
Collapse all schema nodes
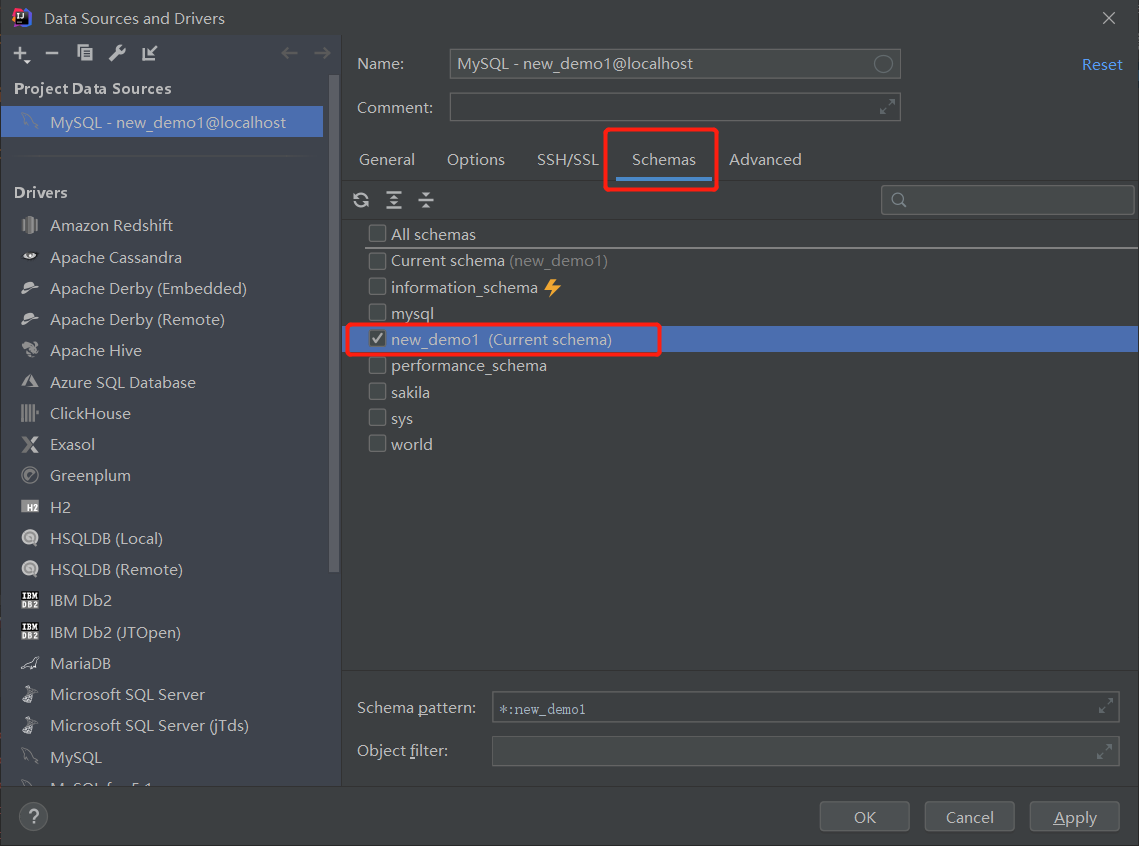tap(425, 200)
